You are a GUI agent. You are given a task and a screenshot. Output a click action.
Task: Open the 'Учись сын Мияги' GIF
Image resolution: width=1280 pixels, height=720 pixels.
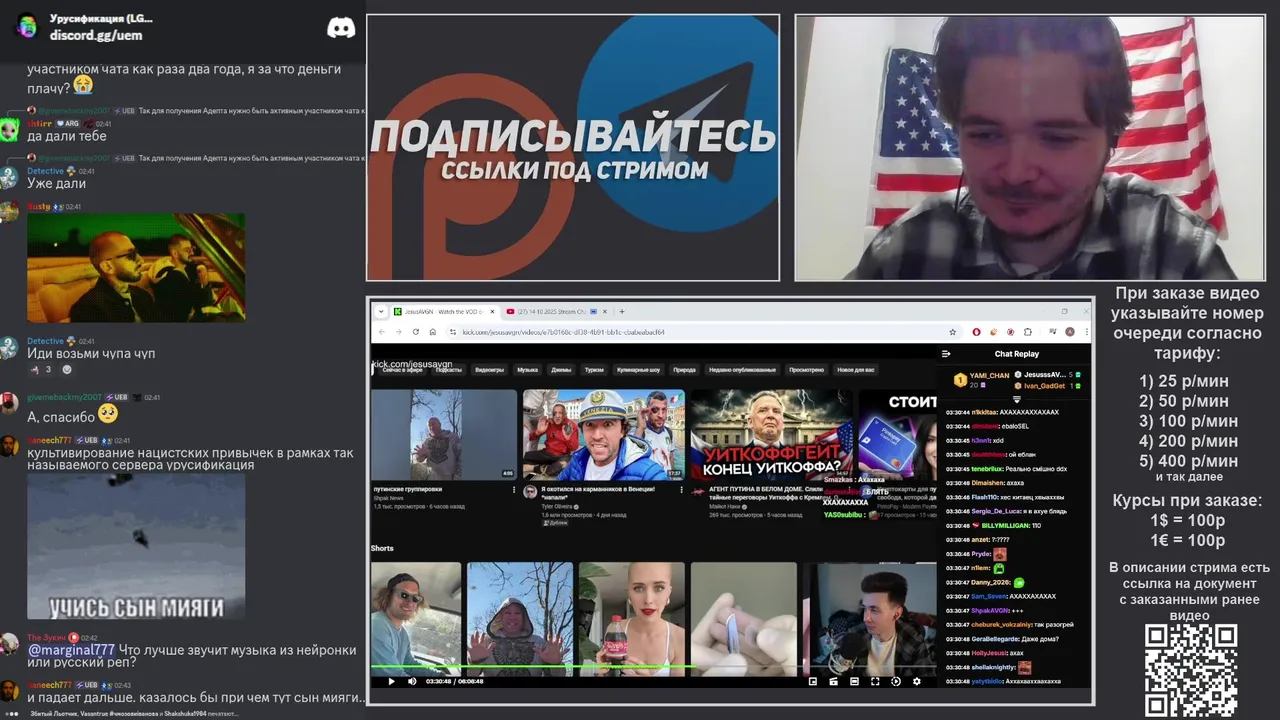click(x=136, y=546)
